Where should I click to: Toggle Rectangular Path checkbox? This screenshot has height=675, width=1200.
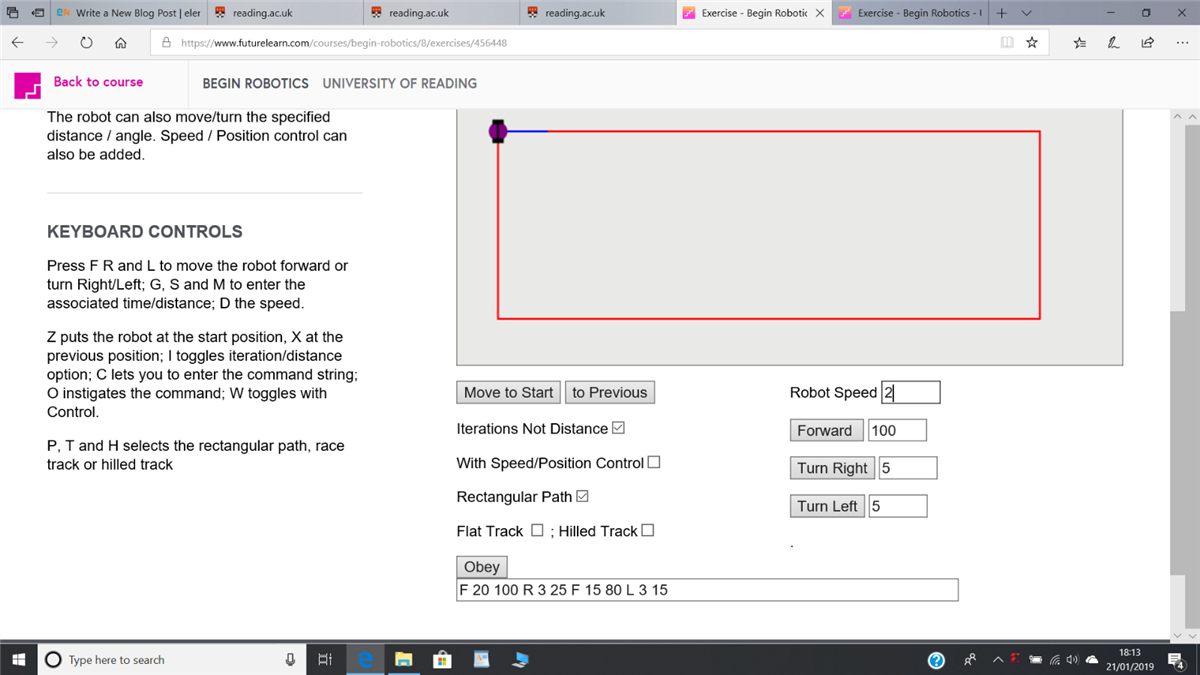tap(583, 496)
